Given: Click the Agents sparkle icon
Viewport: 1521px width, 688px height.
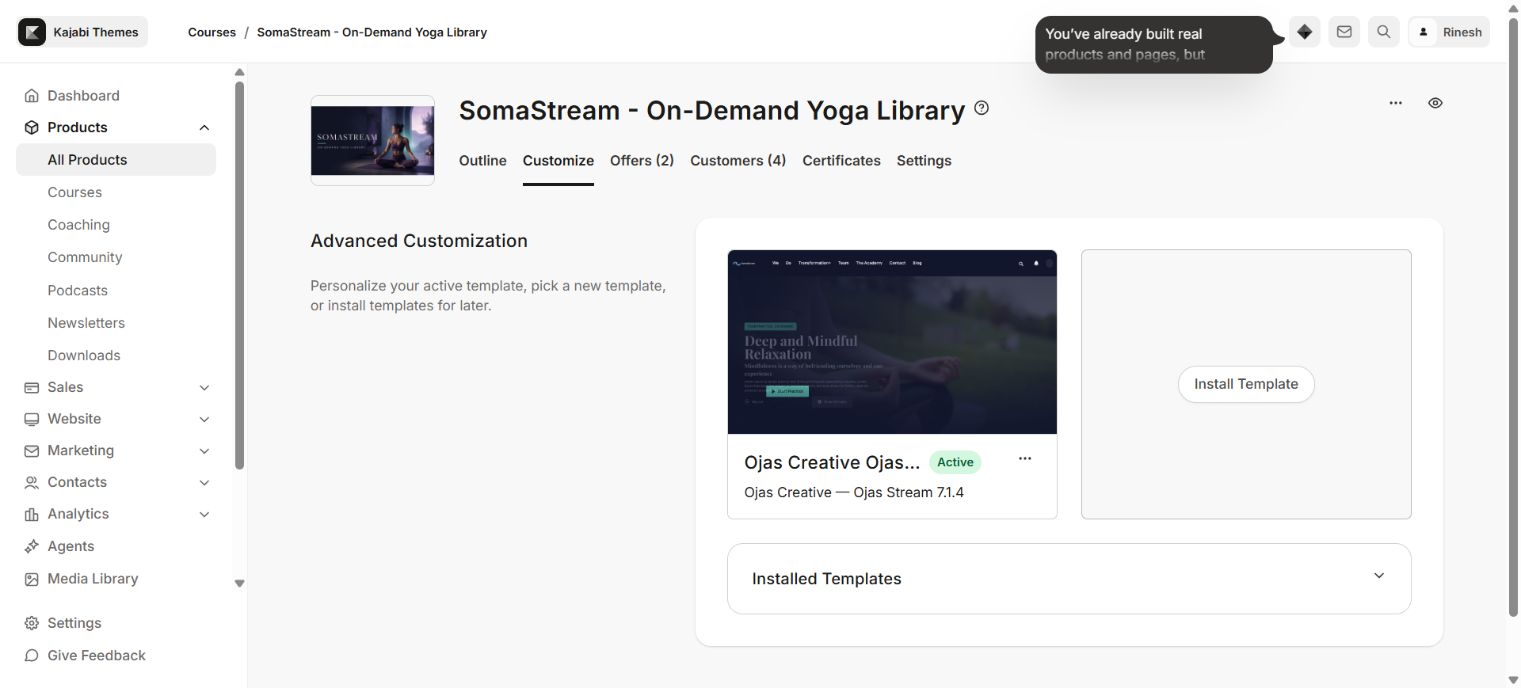Looking at the screenshot, I should tap(32, 546).
